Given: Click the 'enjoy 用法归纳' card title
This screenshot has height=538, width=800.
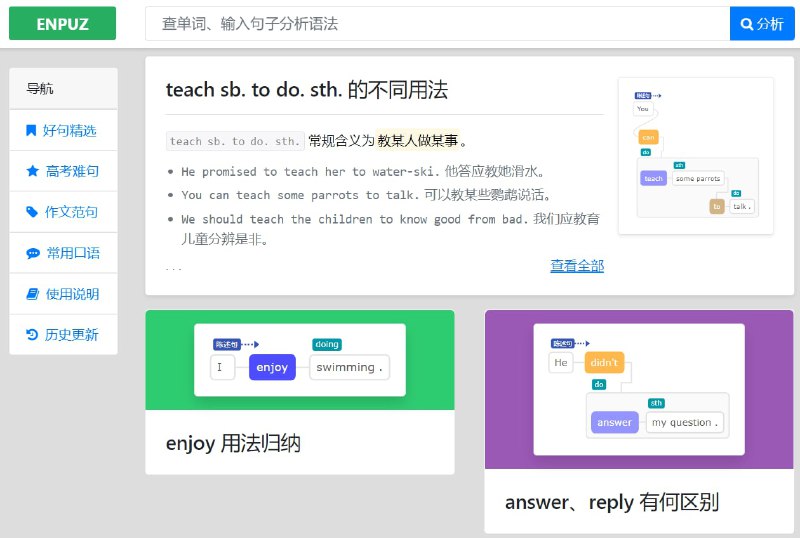Looking at the screenshot, I should pyautogui.click(x=233, y=443).
